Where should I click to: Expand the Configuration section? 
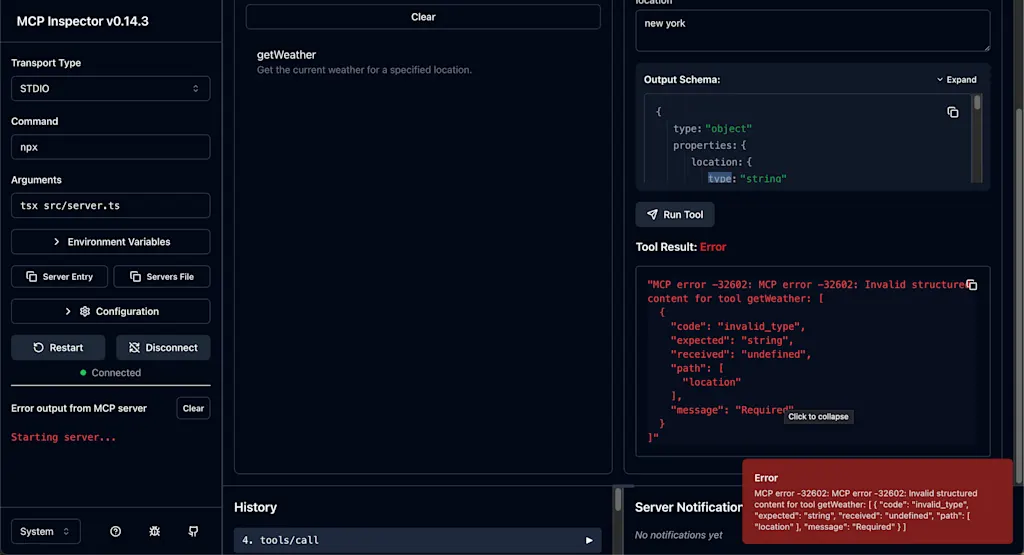(110, 312)
